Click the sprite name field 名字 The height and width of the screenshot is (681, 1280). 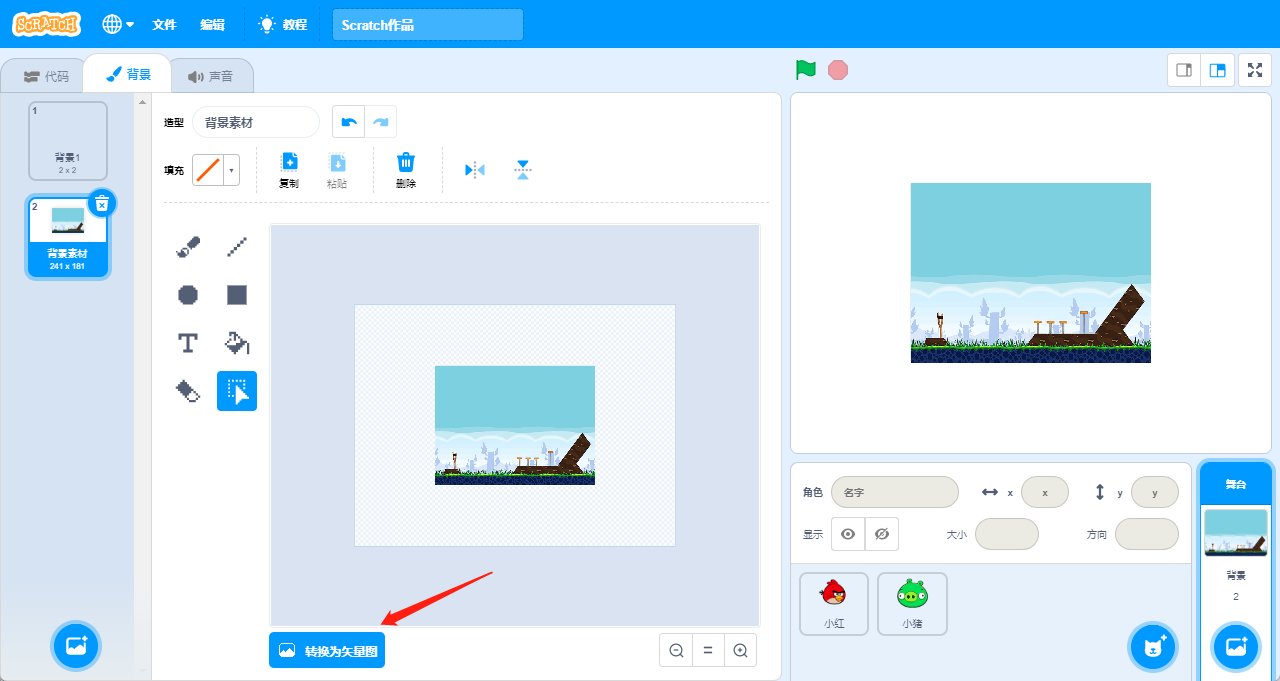tap(895, 492)
